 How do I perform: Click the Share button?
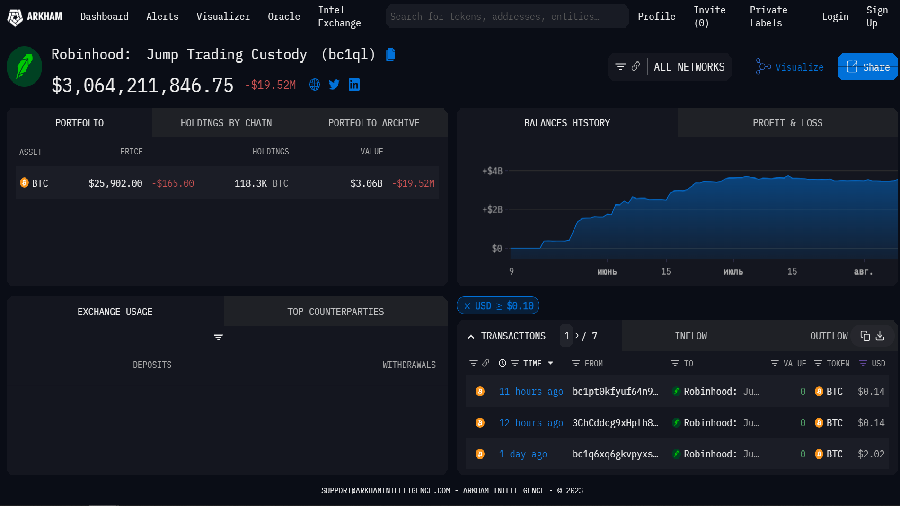(x=867, y=67)
